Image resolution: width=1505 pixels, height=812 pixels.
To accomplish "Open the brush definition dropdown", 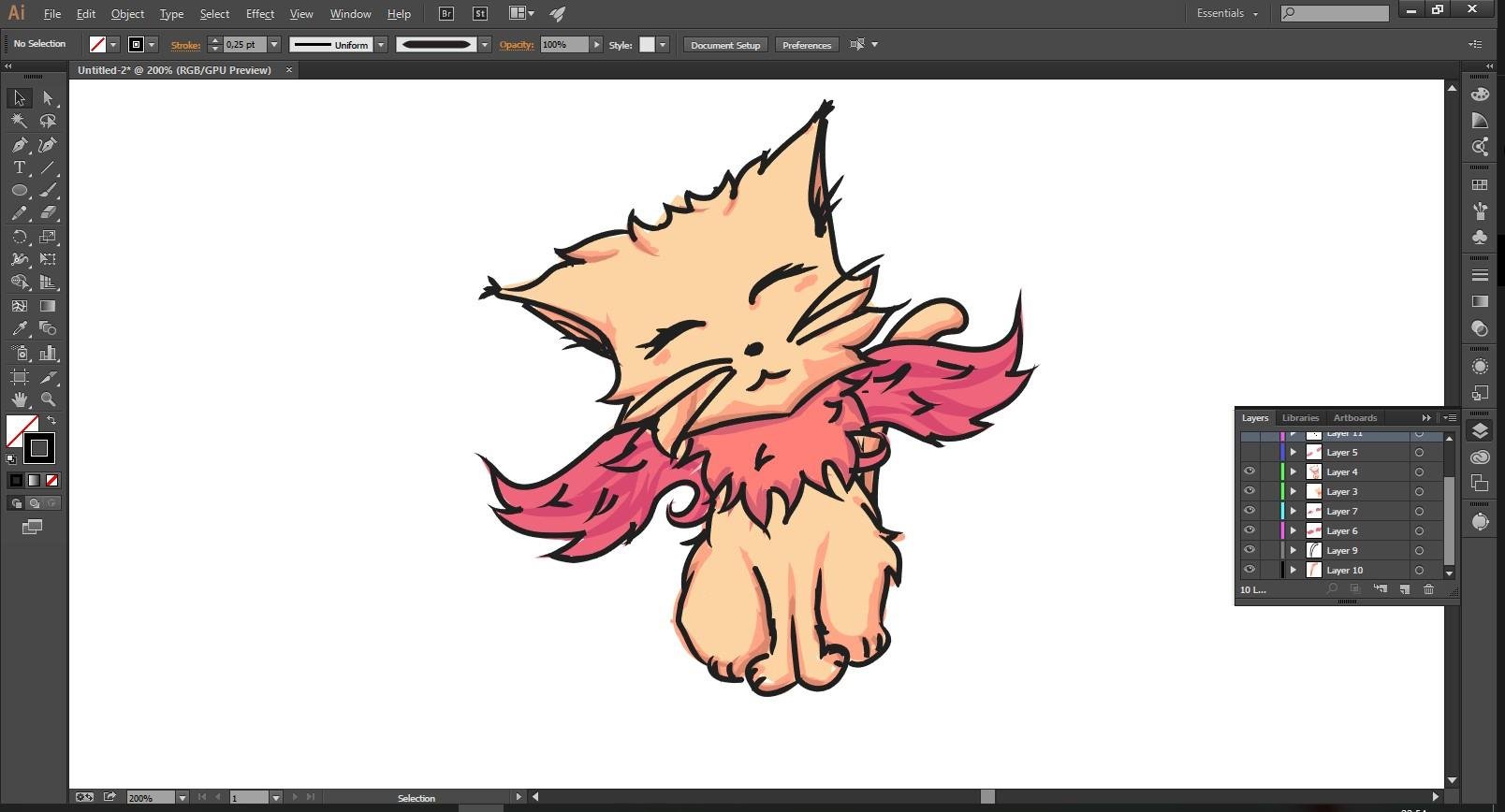I will click(485, 44).
